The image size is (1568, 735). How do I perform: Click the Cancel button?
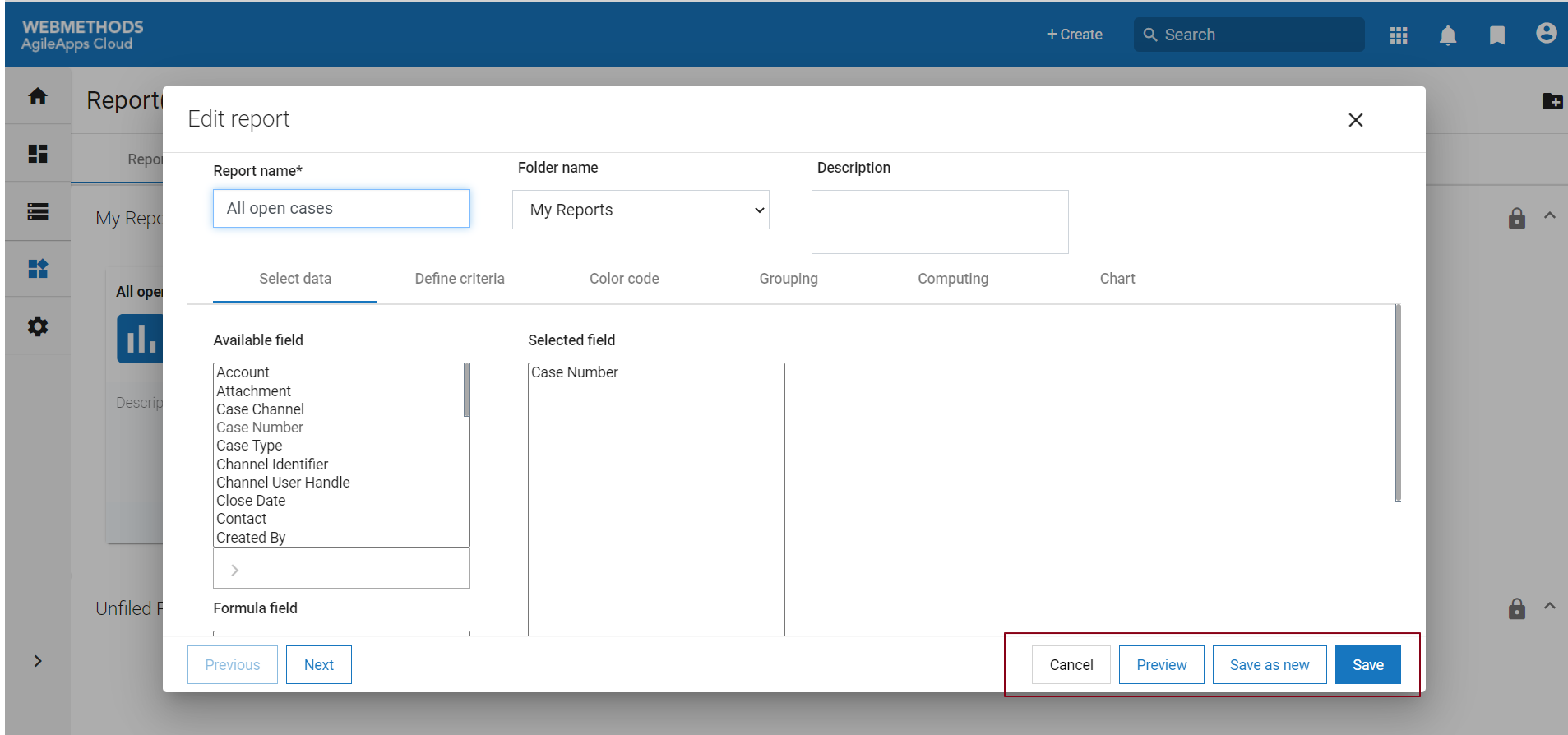1071,665
